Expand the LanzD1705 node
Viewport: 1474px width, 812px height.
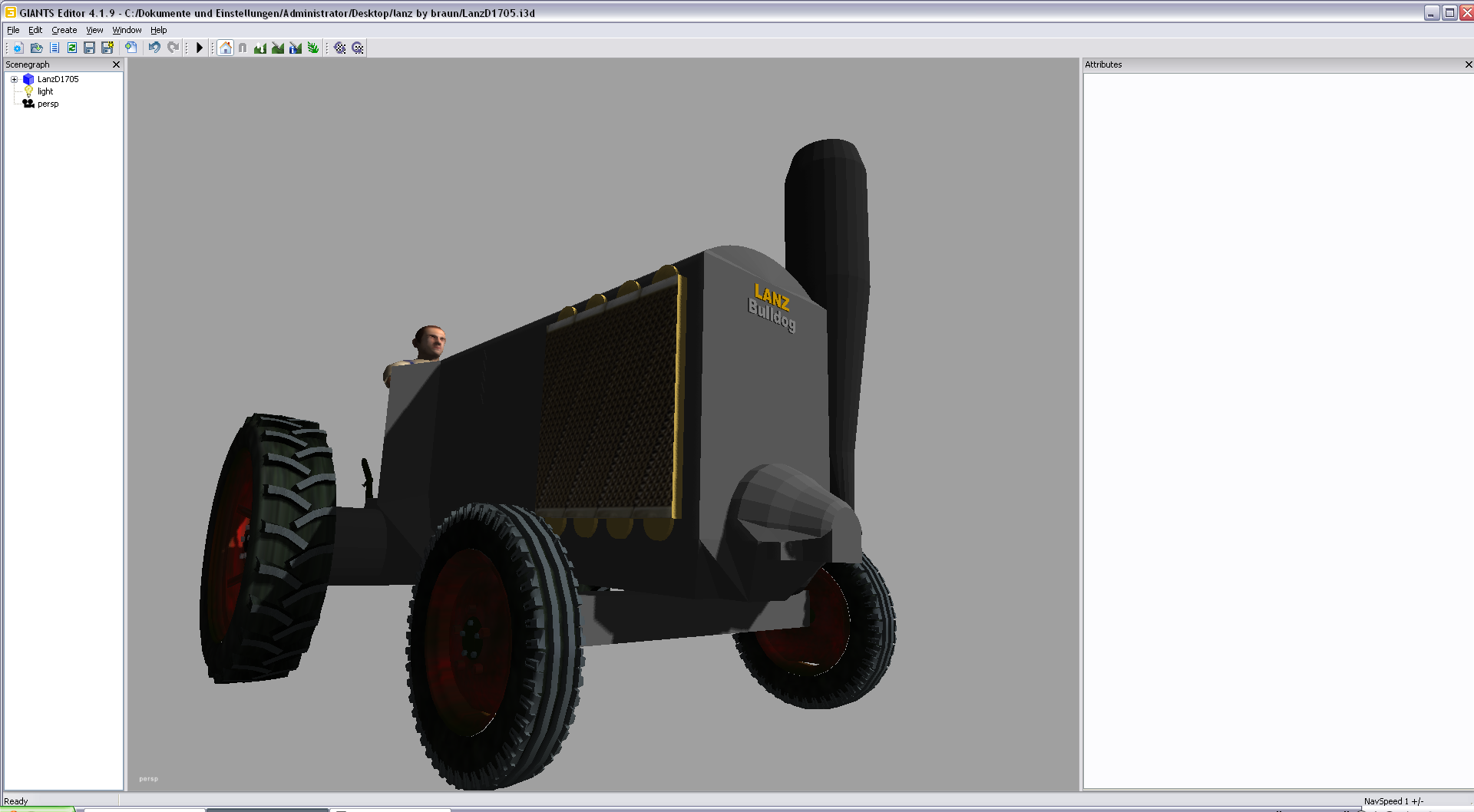14,79
